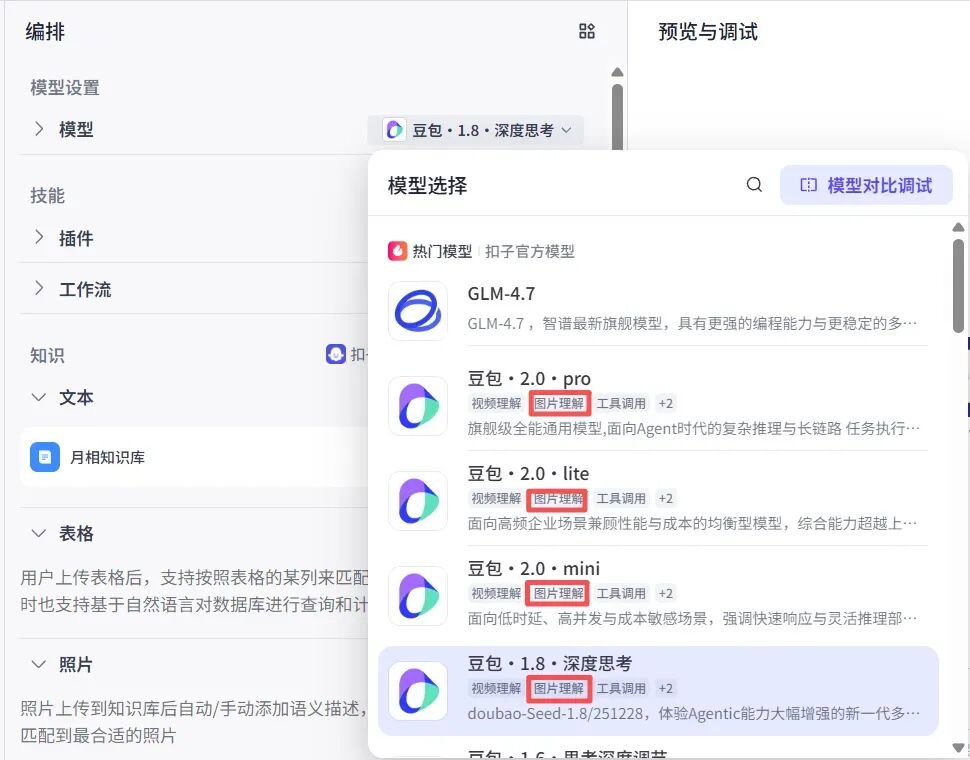Click the model list scrollbar thumb
970x760 pixels.
click(958, 285)
